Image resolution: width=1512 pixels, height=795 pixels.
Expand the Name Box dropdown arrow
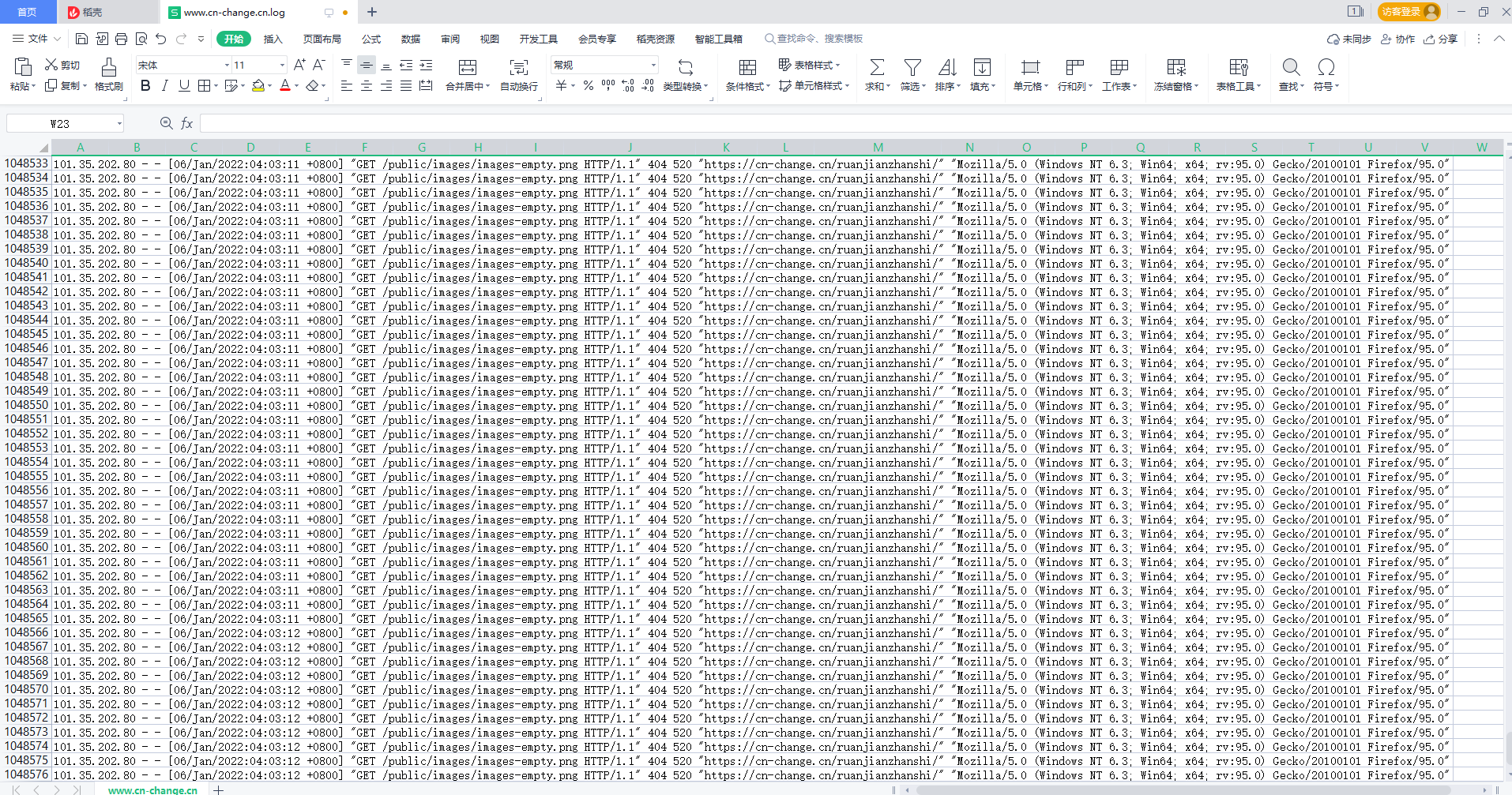click(119, 123)
